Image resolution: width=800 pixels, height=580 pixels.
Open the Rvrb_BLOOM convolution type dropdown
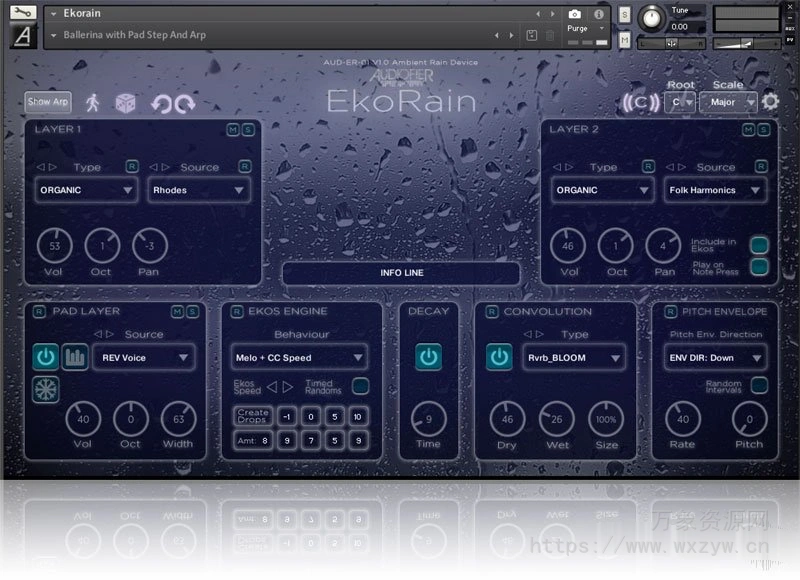click(575, 357)
